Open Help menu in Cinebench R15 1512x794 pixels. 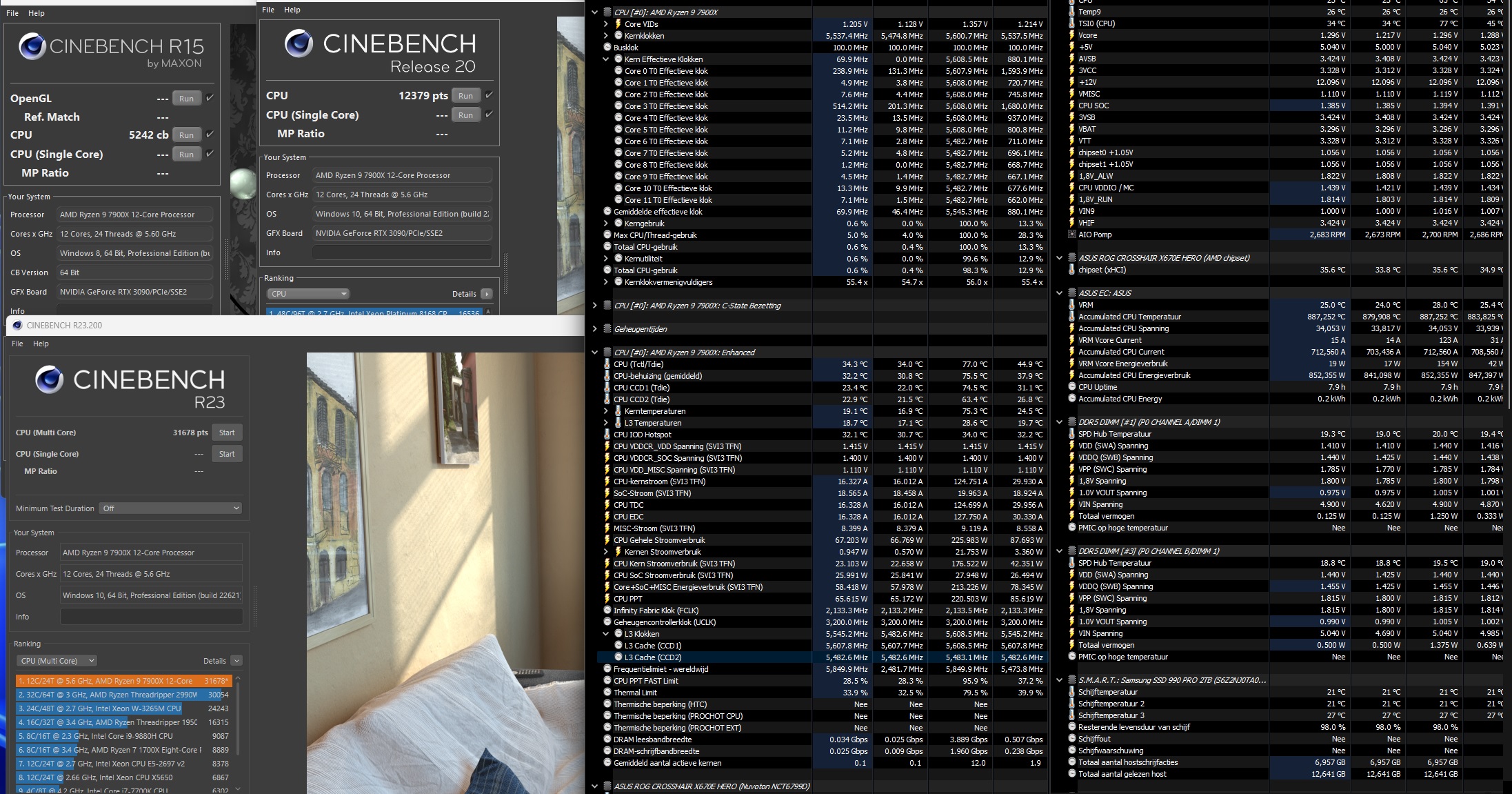(37, 13)
